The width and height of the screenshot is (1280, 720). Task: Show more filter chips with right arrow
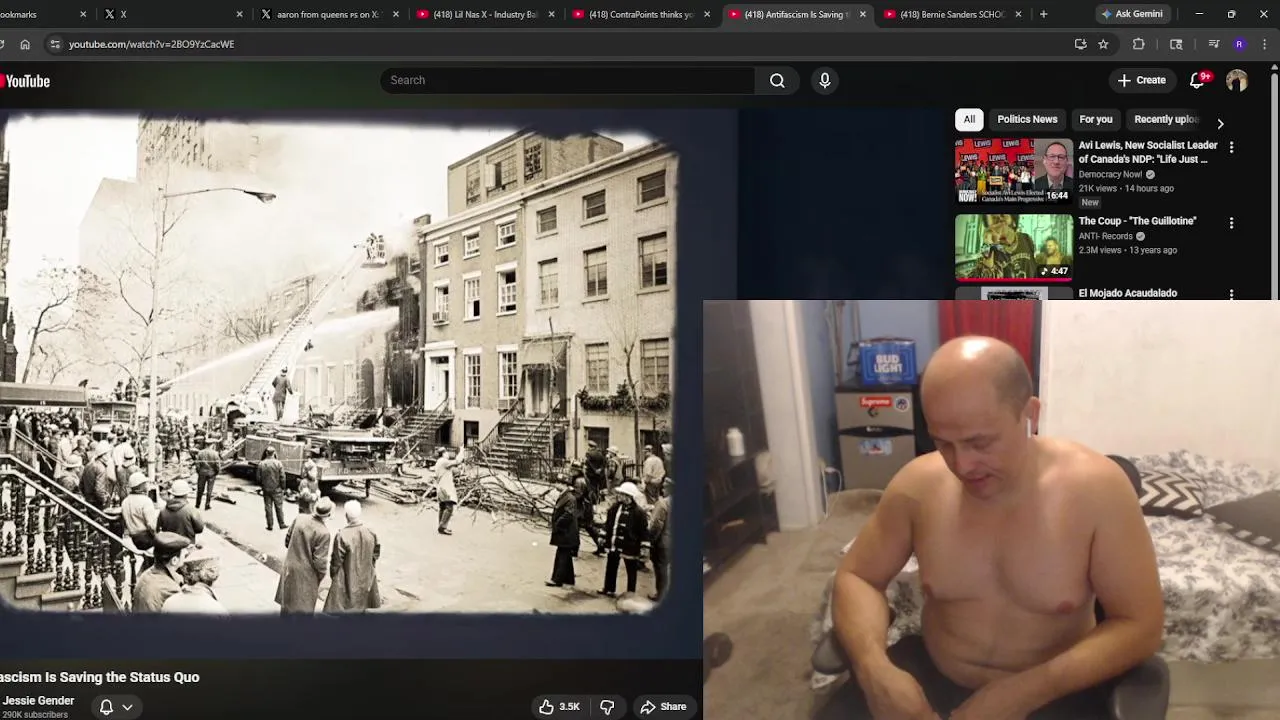[1220, 123]
